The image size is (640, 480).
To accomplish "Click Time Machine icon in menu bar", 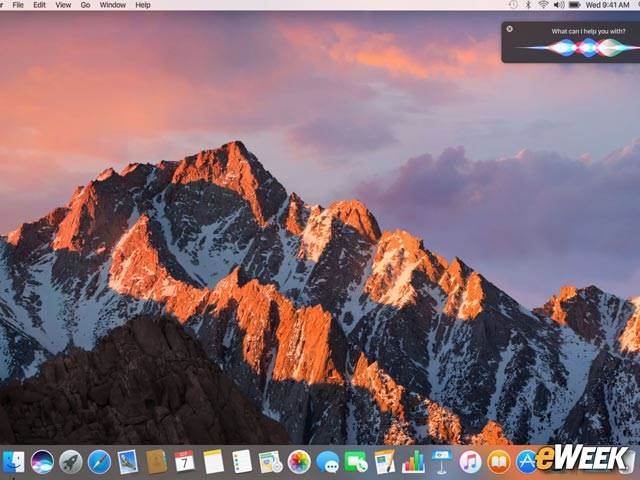I will 513,5.
